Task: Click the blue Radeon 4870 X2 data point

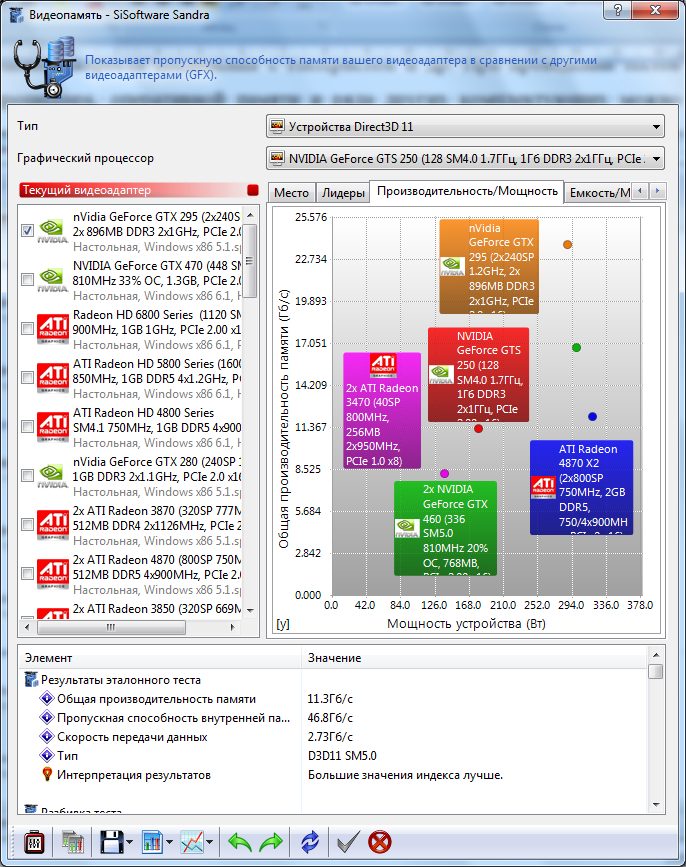Action: pos(592,416)
